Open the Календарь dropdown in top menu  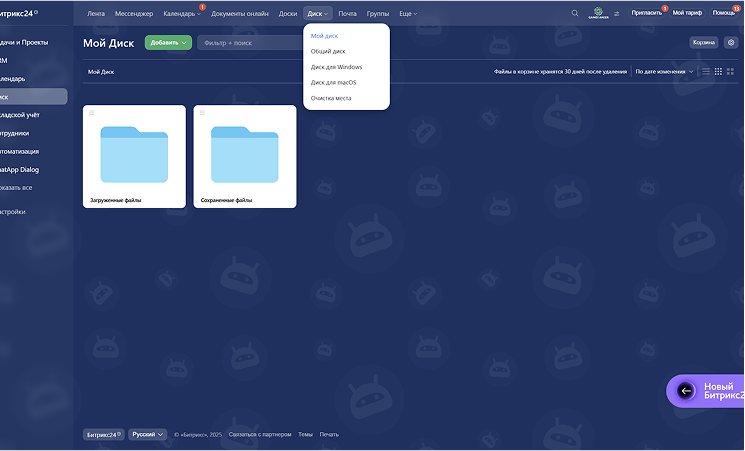click(182, 14)
